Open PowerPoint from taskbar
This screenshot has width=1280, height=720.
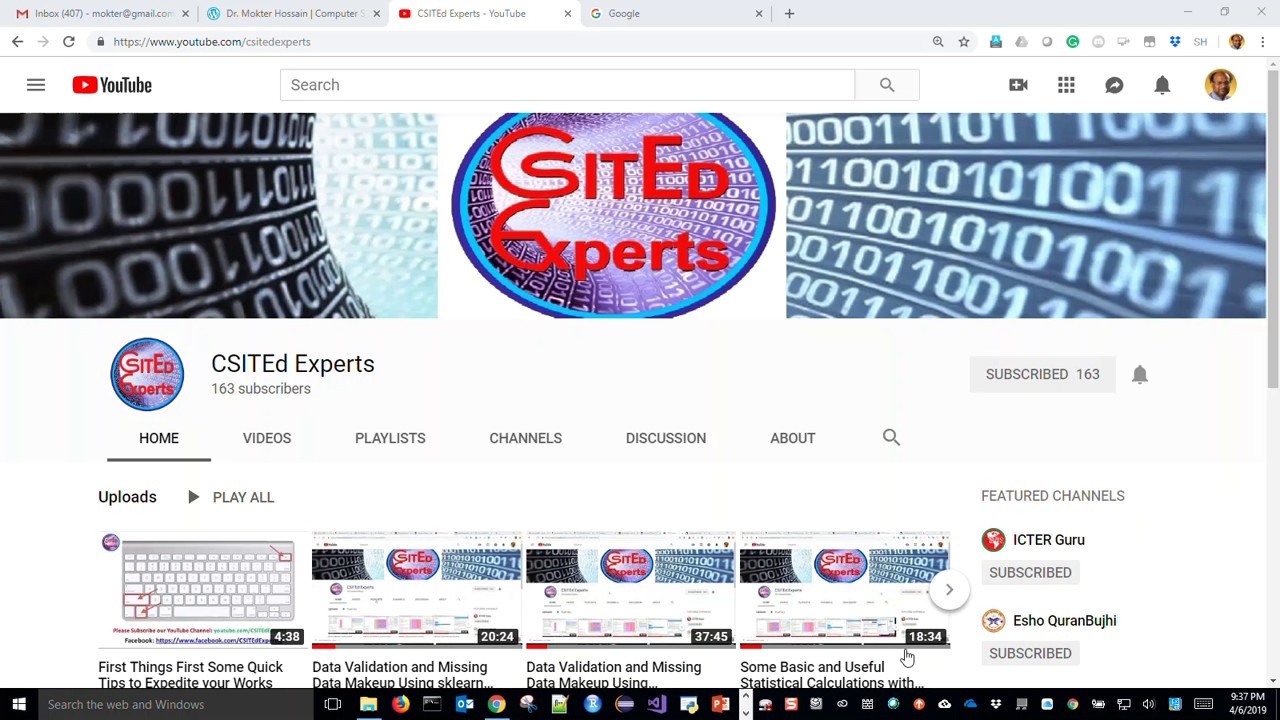click(720, 704)
